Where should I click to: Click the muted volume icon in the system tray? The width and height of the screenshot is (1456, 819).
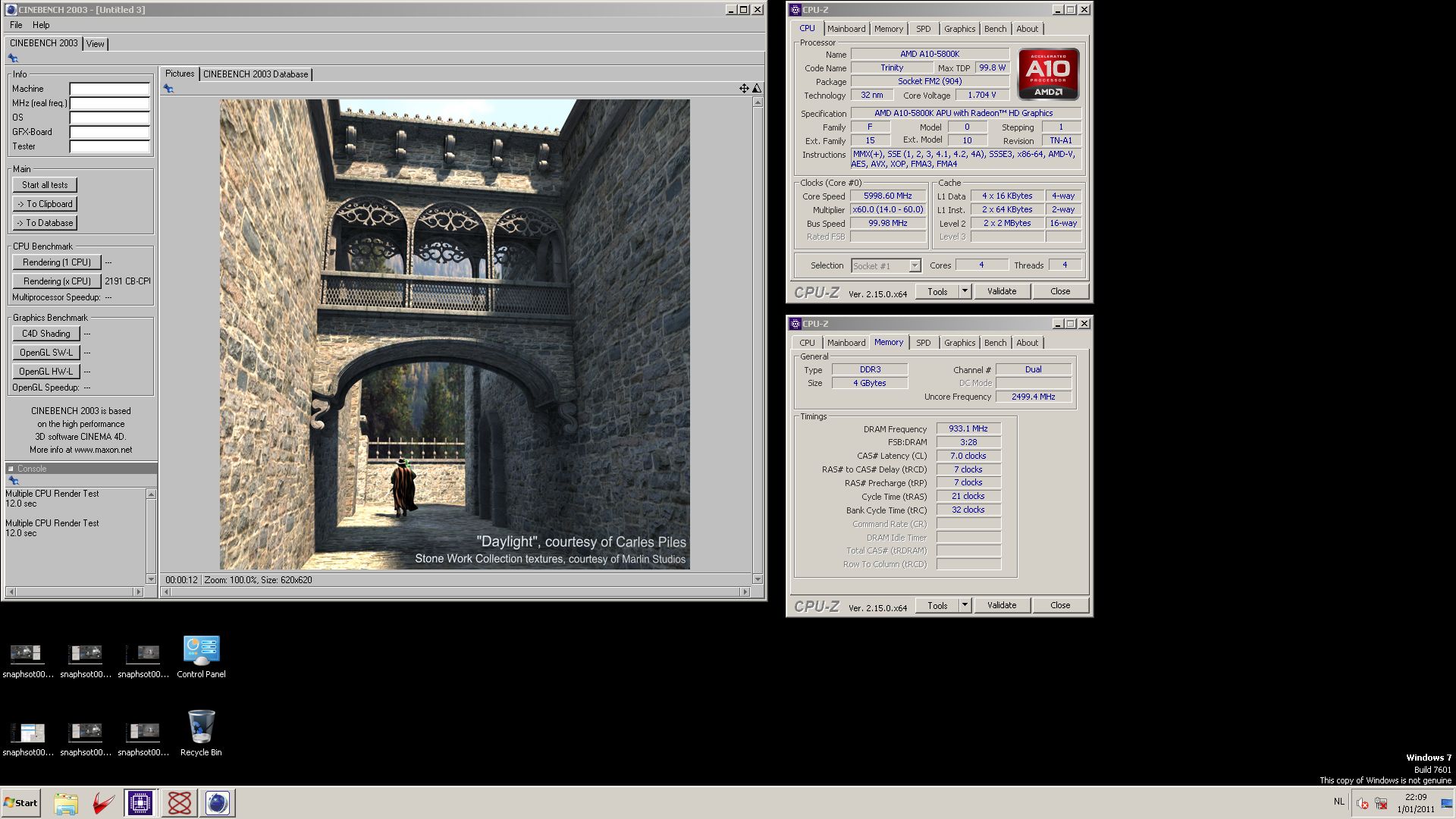pyautogui.click(x=1363, y=803)
